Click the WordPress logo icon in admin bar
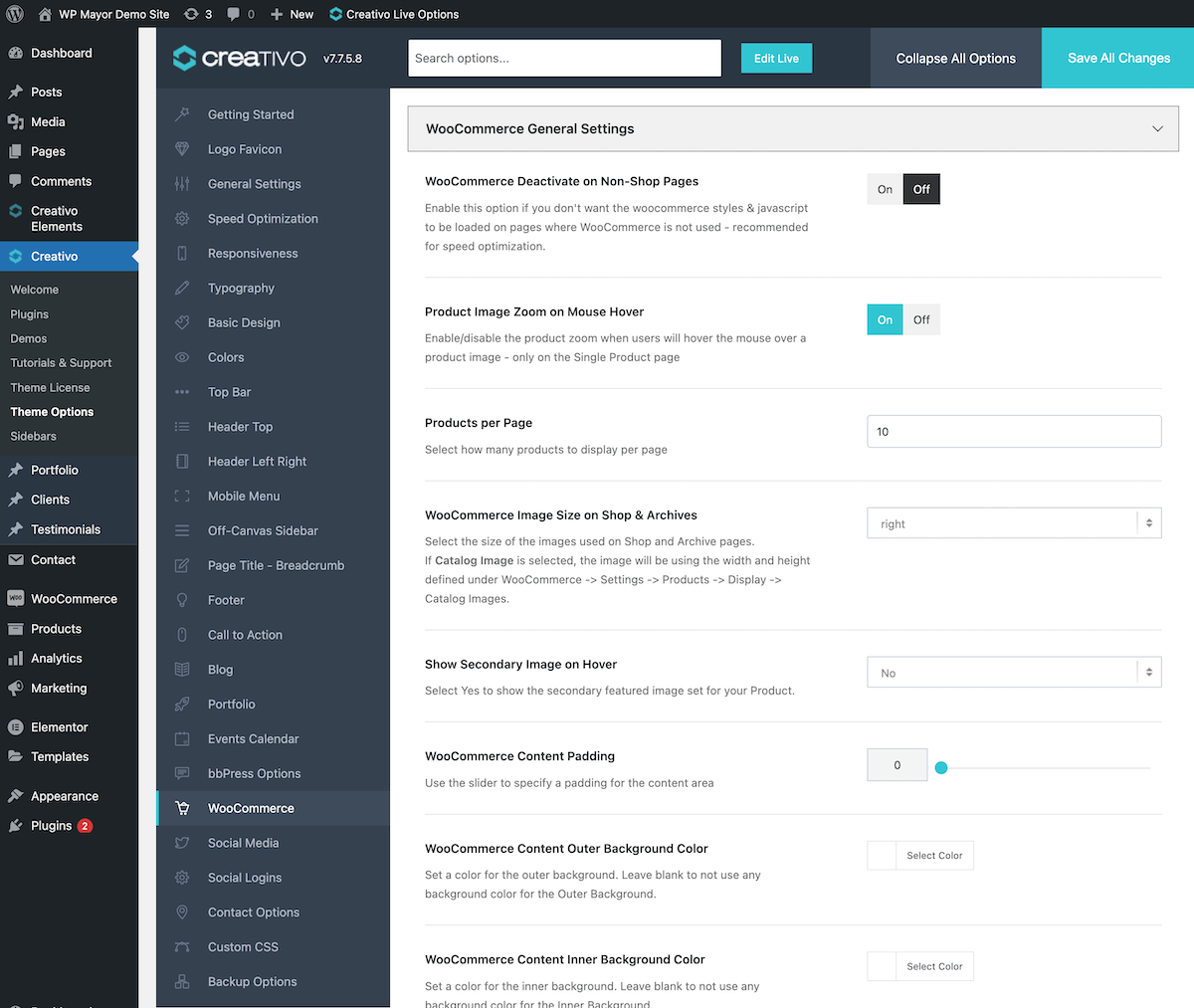Viewport: 1194px width, 1008px height. pyautogui.click(x=15, y=14)
